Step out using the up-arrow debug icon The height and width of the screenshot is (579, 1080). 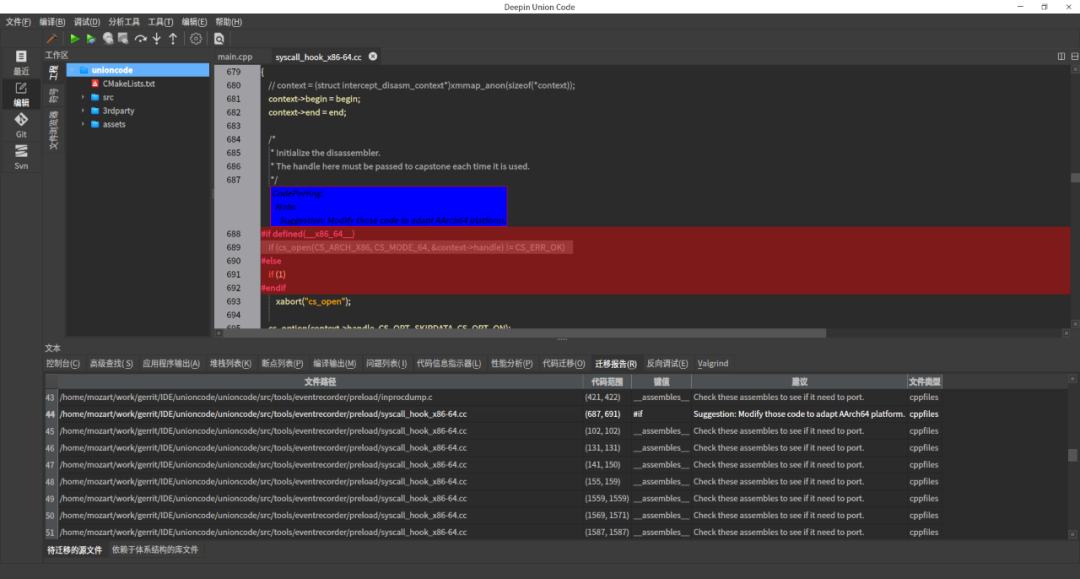(x=173, y=38)
